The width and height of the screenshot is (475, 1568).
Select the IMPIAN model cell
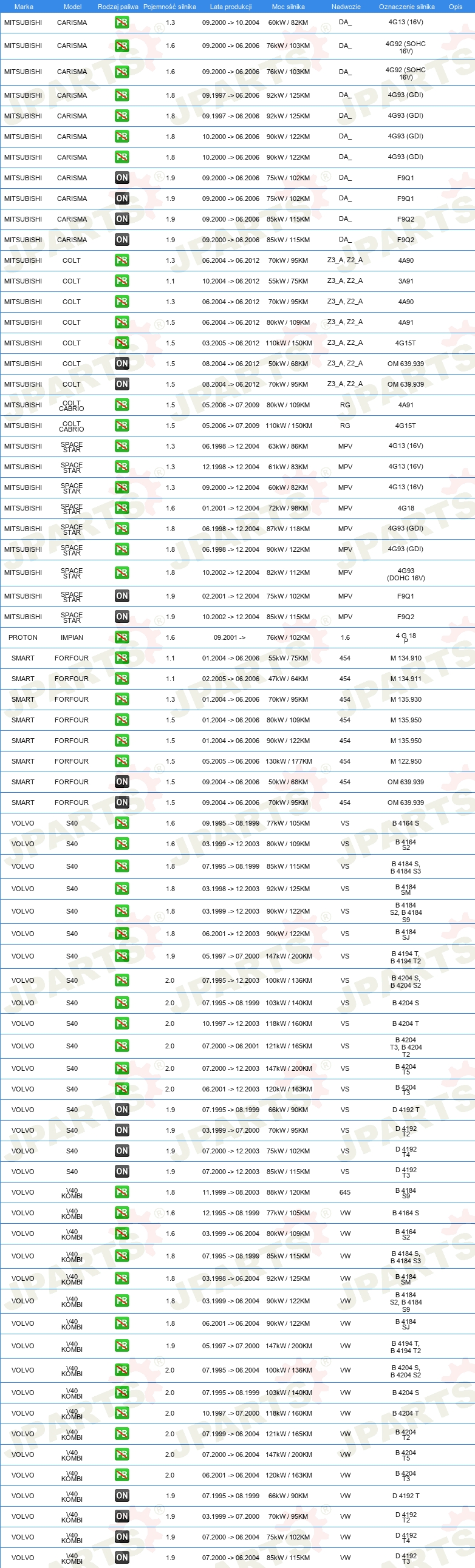click(x=72, y=637)
